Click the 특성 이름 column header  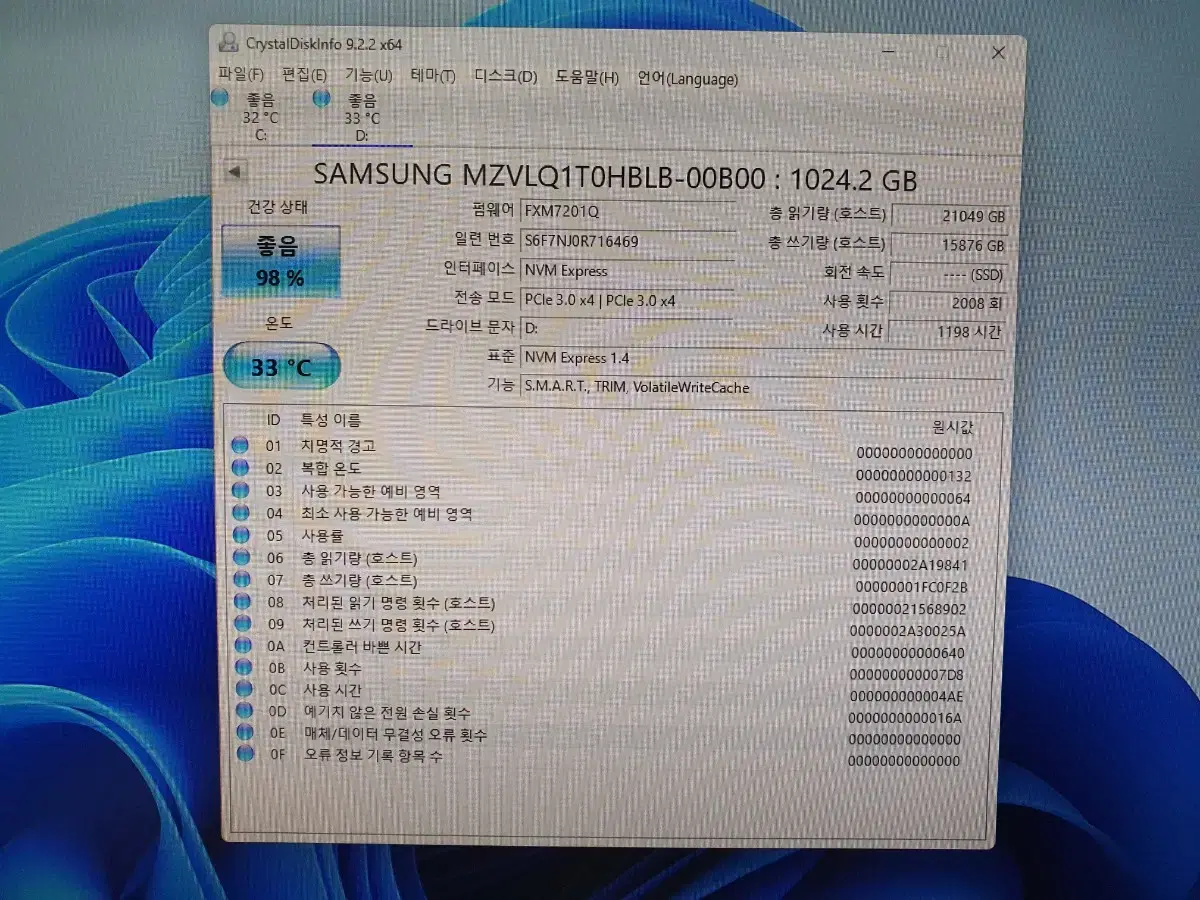(x=331, y=421)
